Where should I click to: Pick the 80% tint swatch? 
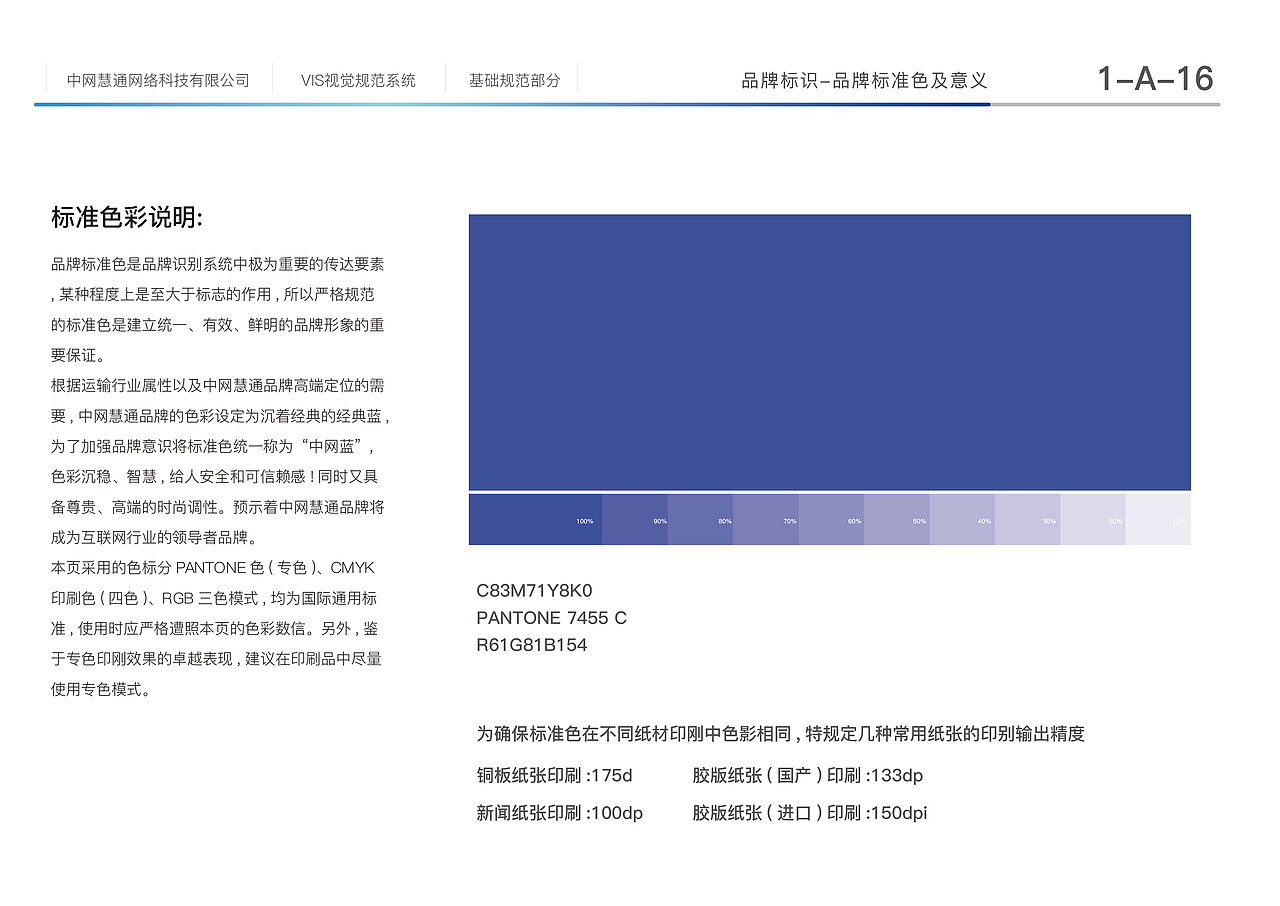click(x=700, y=519)
